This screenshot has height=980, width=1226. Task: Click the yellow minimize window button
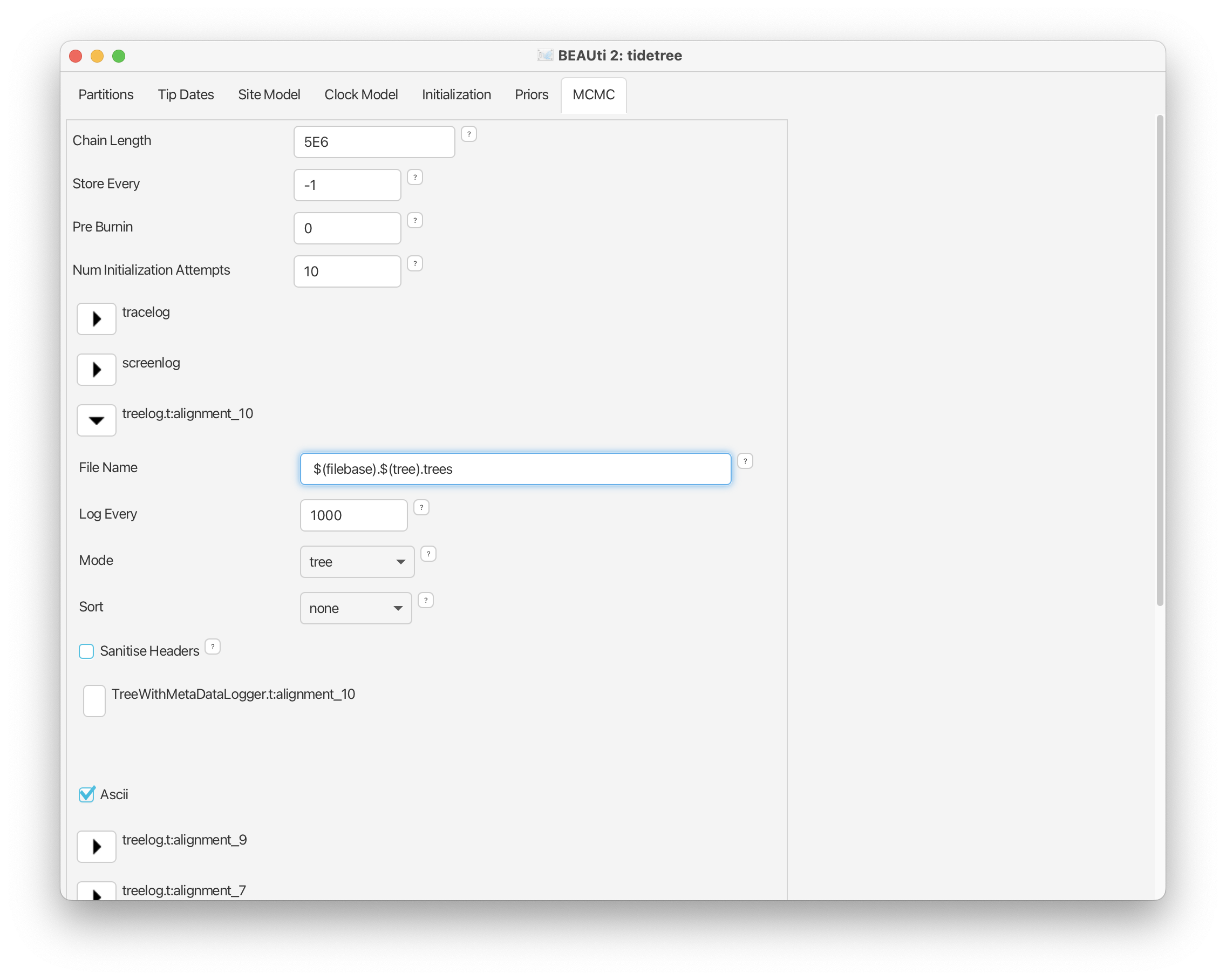tap(97, 56)
